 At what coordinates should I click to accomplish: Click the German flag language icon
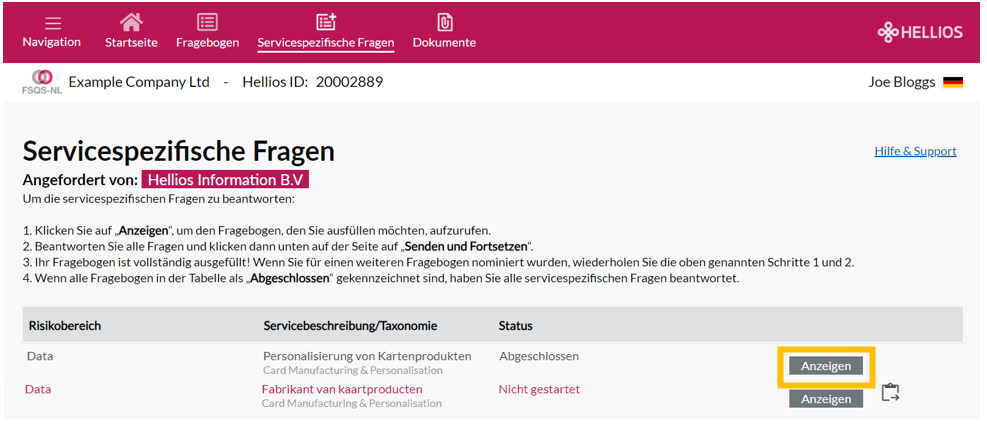(x=953, y=82)
